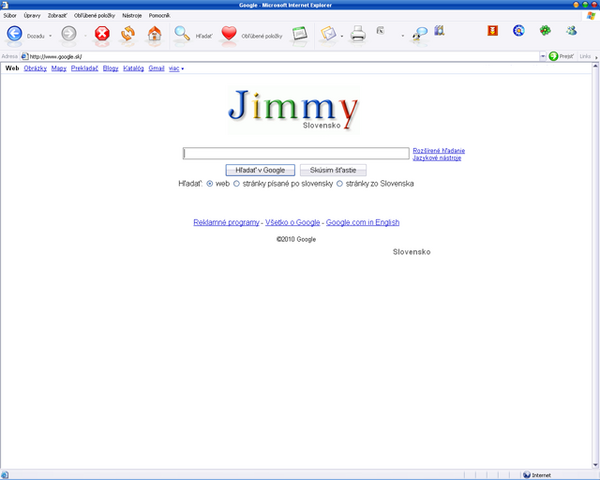Click the Printer icon

[358, 34]
